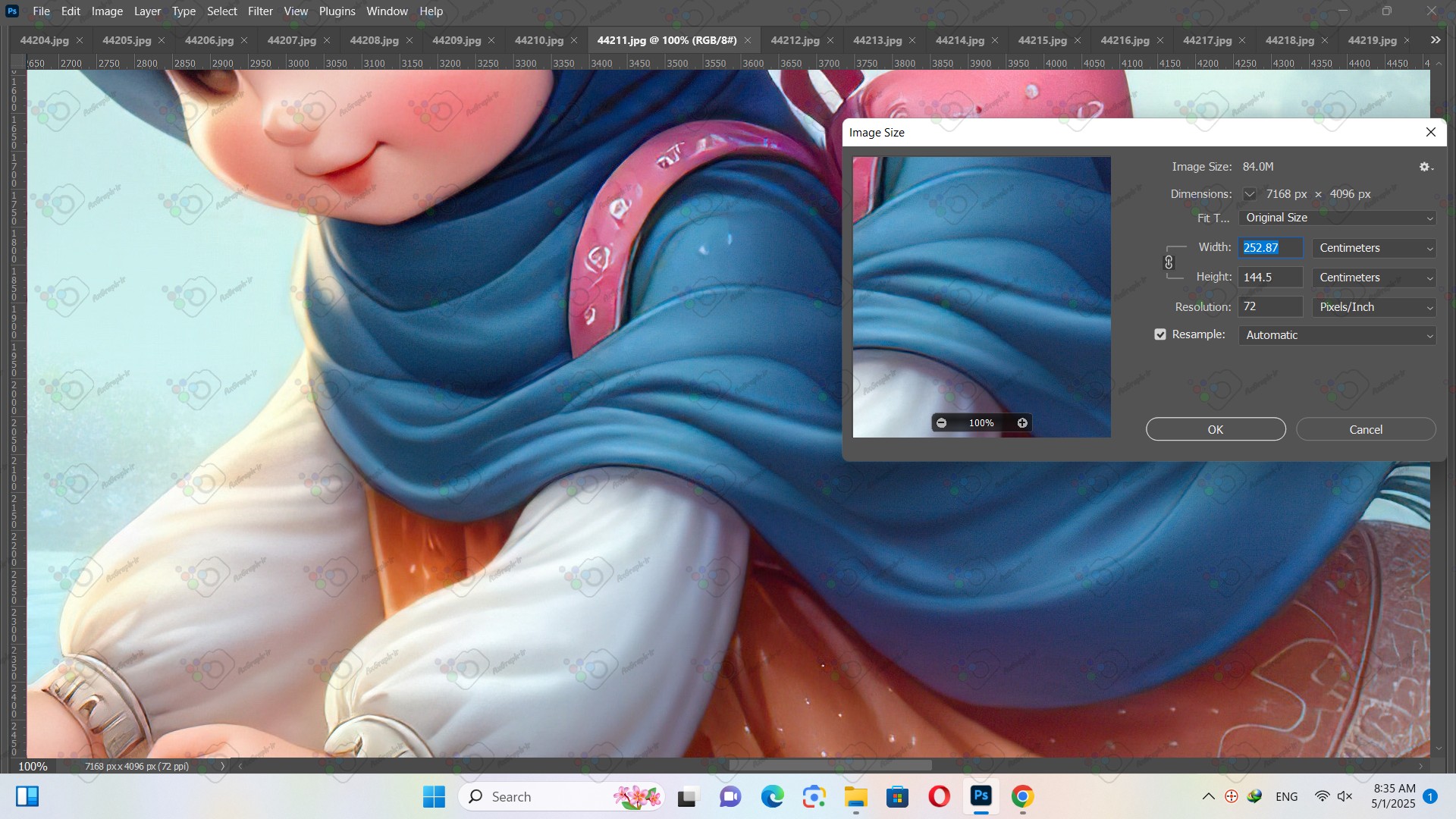The width and height of the screenshot is (1456, 819).
Task: Open the Windows Start menu
Action: [x=434, y=796]
